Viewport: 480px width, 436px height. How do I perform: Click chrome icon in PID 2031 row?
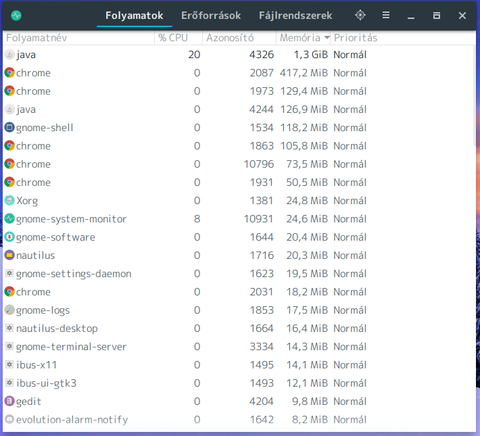coord(10,292)
